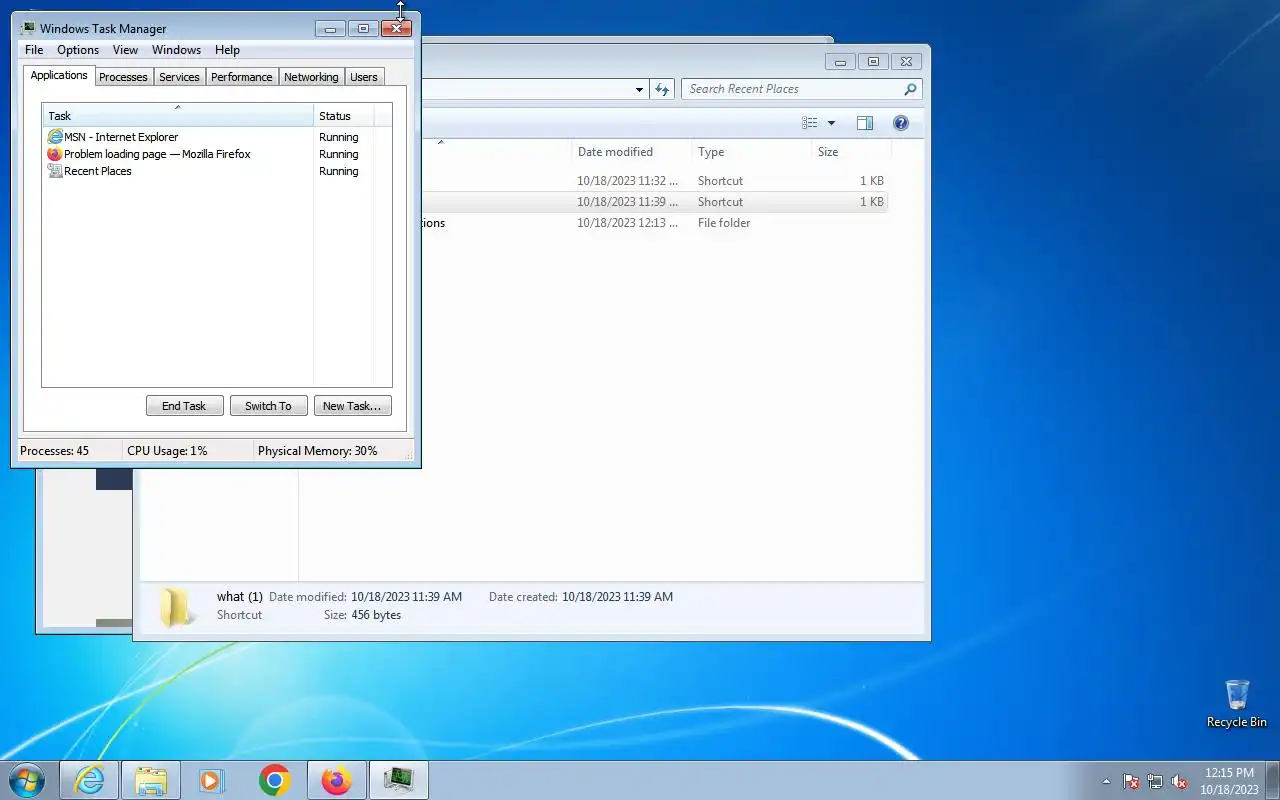Sort files by the Size column header
Image resolution: width=1280 pixels, height=800 pixels.
tap(851, 152)
